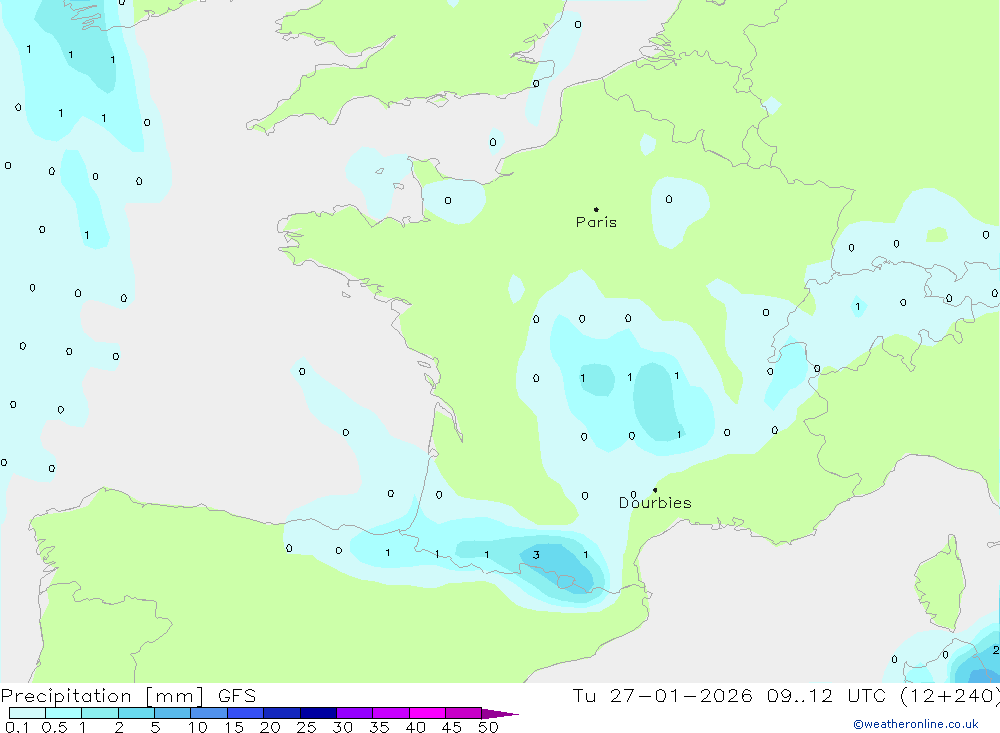Select the Paris city label
This screenshot has width=1000, height=733.
596,222
